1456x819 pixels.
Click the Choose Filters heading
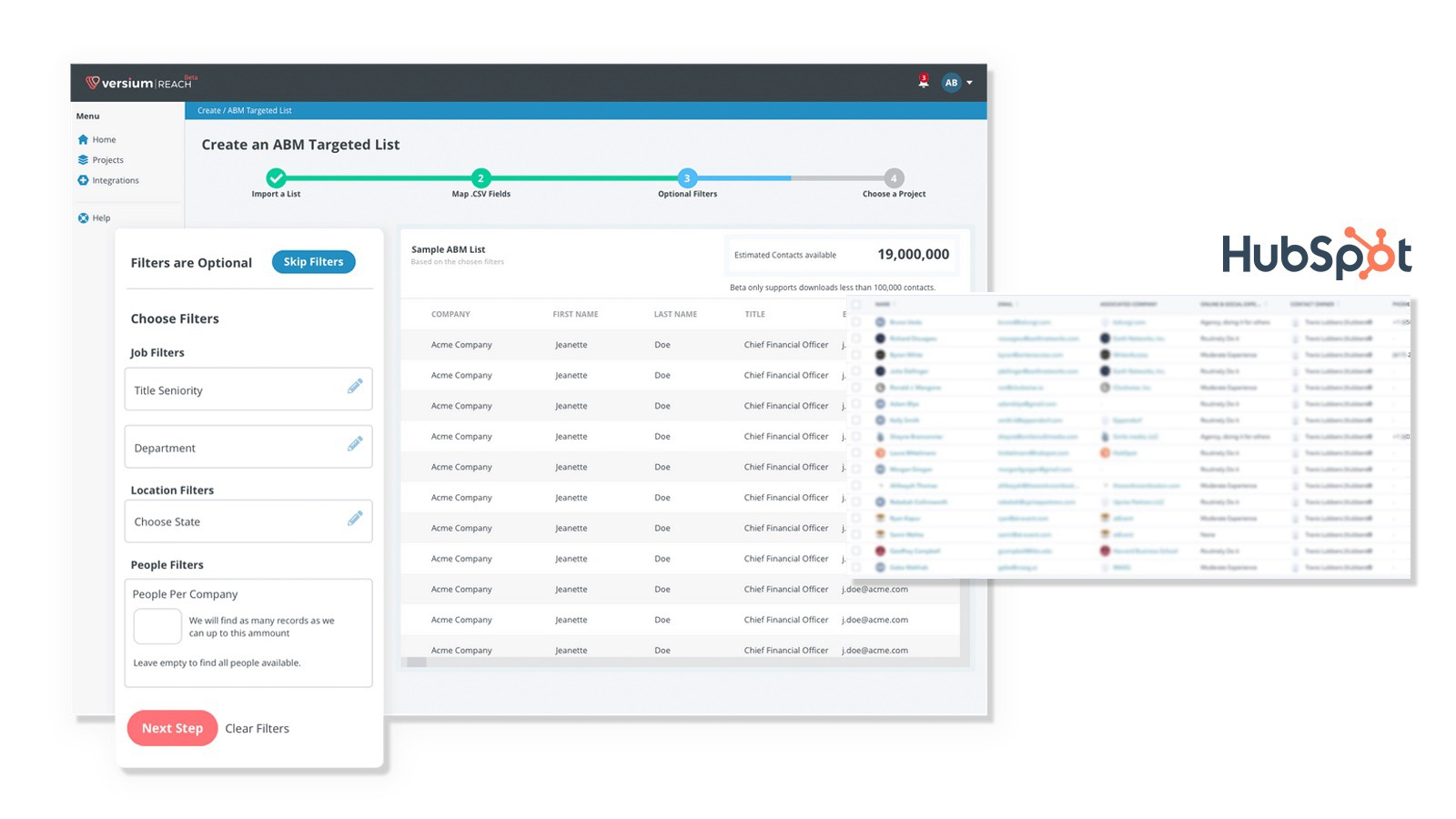(x=175, y=318)
